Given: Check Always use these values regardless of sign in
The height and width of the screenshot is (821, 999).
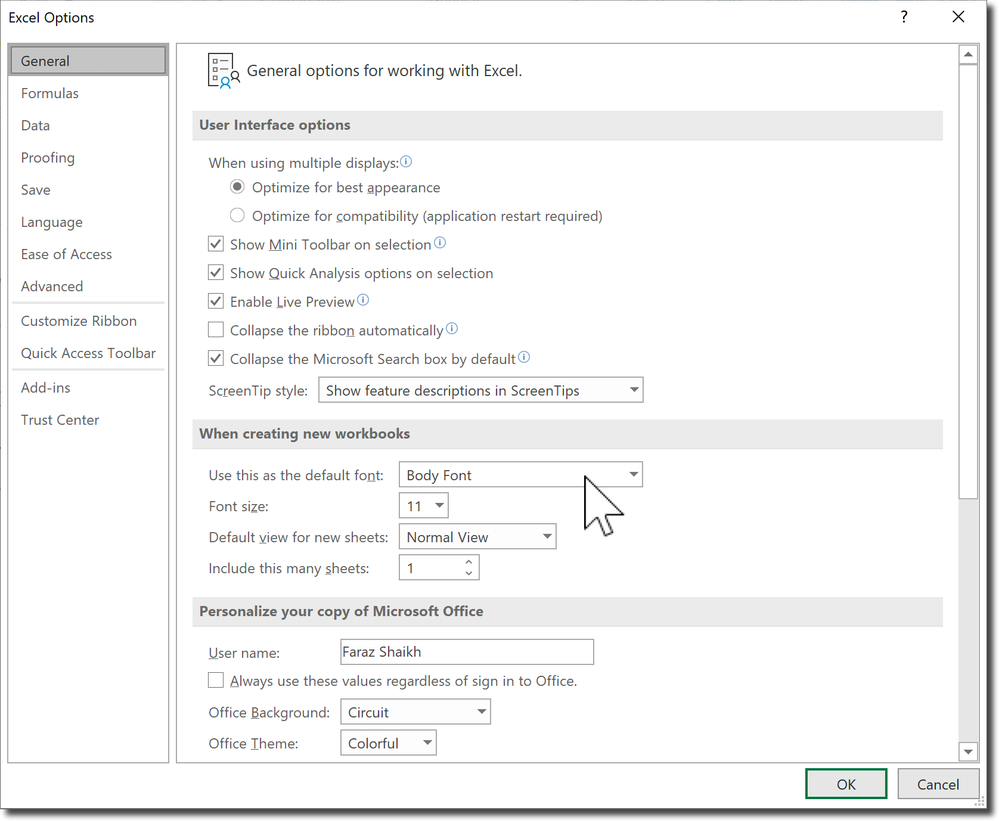Looking at the screenshot, I should point(216,681).
